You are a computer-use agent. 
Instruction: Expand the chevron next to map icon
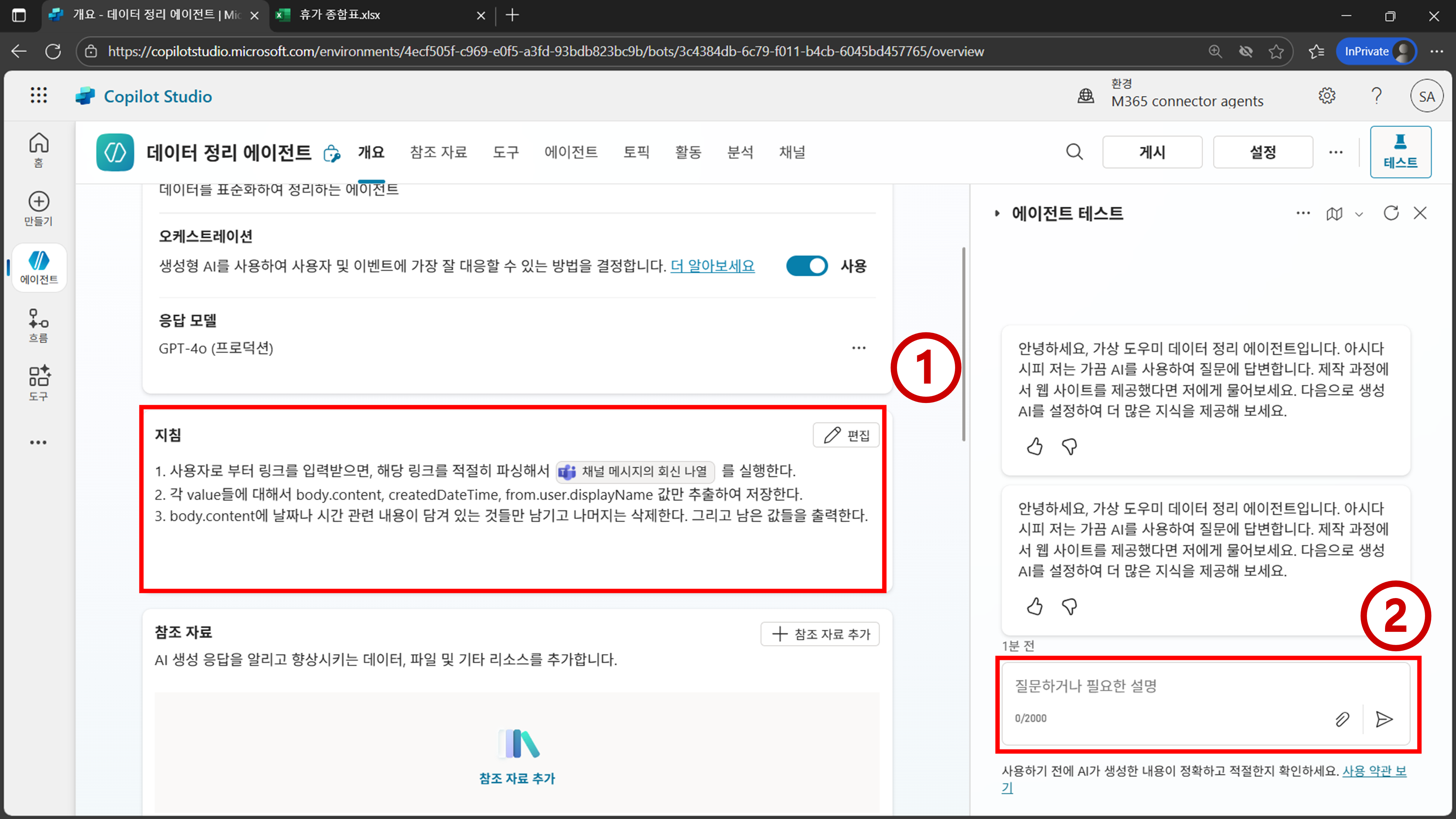click(x=1359, y=214)
